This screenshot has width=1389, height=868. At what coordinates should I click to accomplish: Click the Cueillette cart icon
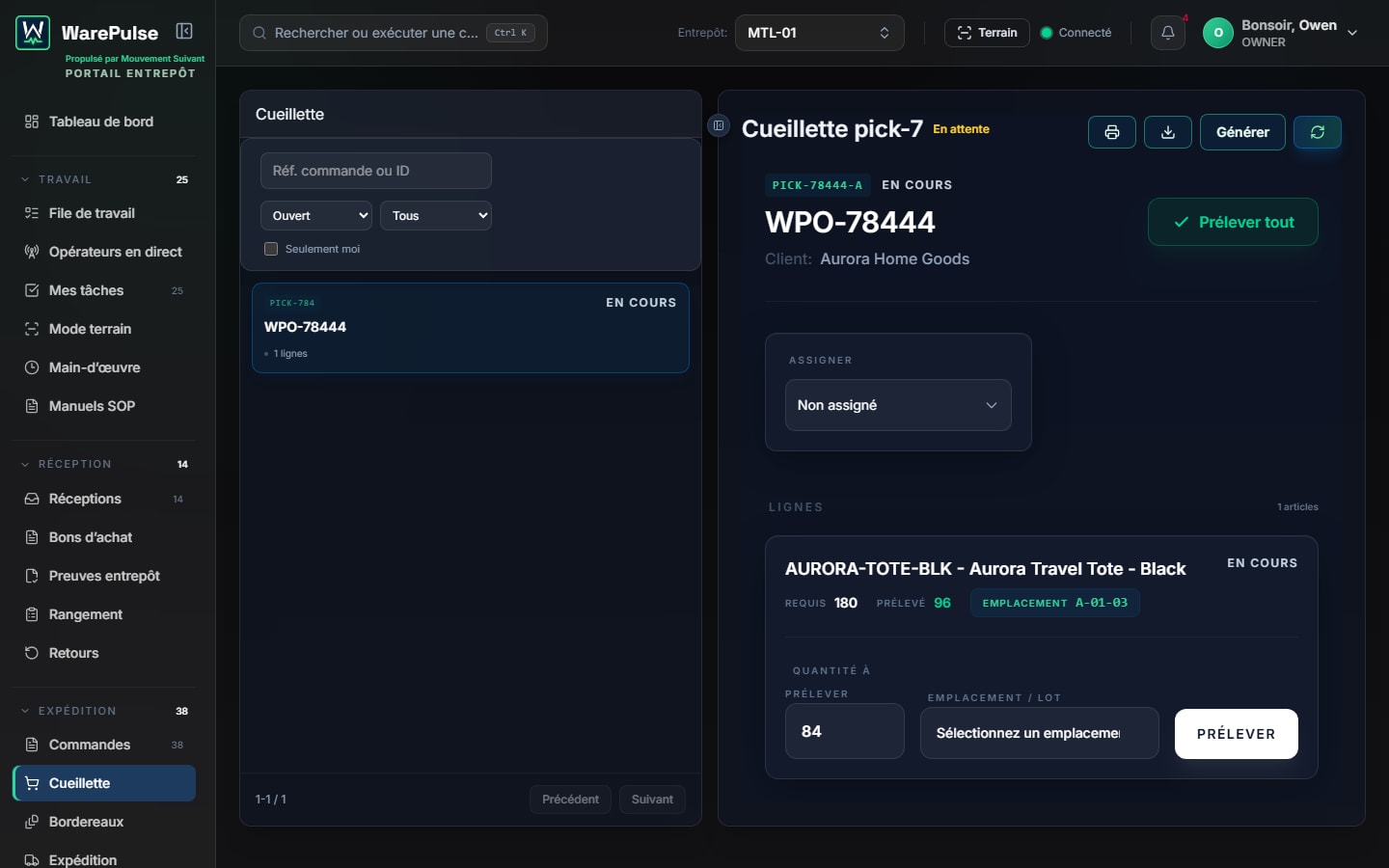click(32, 783)
